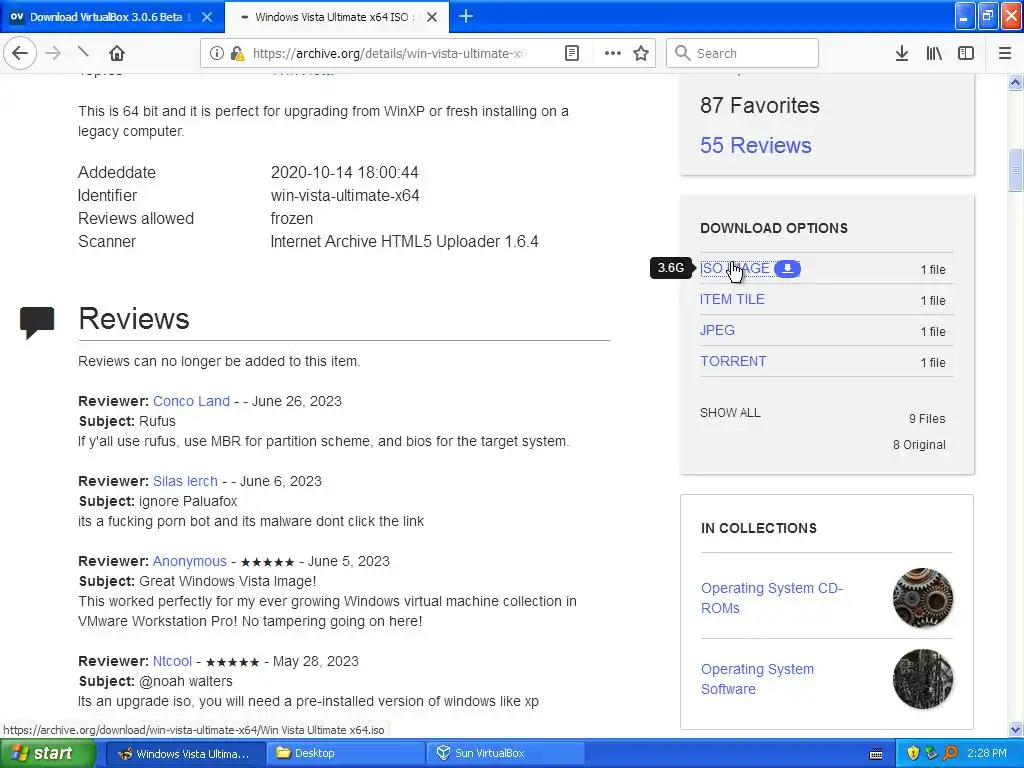Click the Operating System Software thumbnail
The image size is (1024, 768).
coord(922,679)
